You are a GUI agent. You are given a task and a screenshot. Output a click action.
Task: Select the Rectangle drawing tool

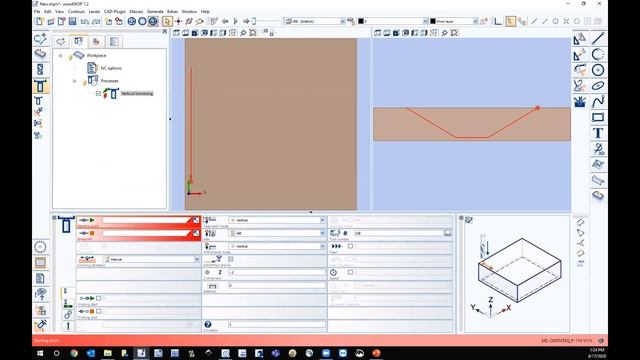pyautogui.click(x=598, y=118)
